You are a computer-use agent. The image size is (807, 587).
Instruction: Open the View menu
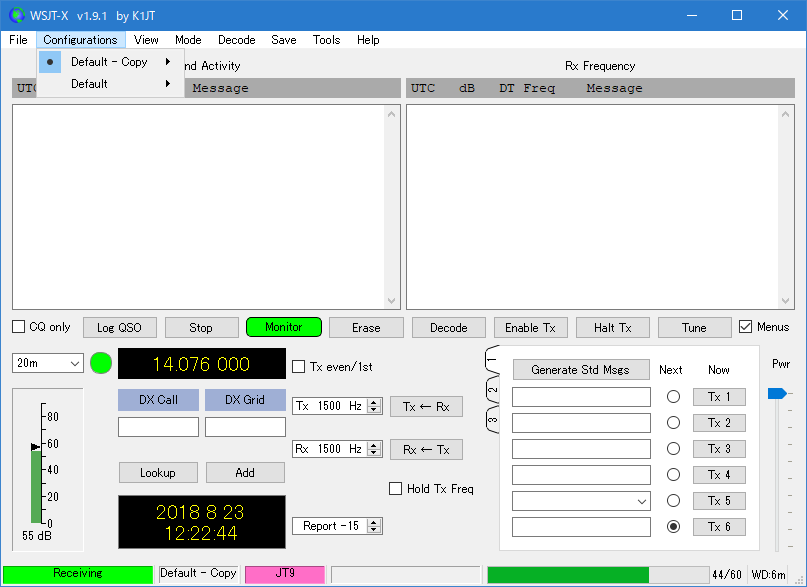[x=146, y=40]
